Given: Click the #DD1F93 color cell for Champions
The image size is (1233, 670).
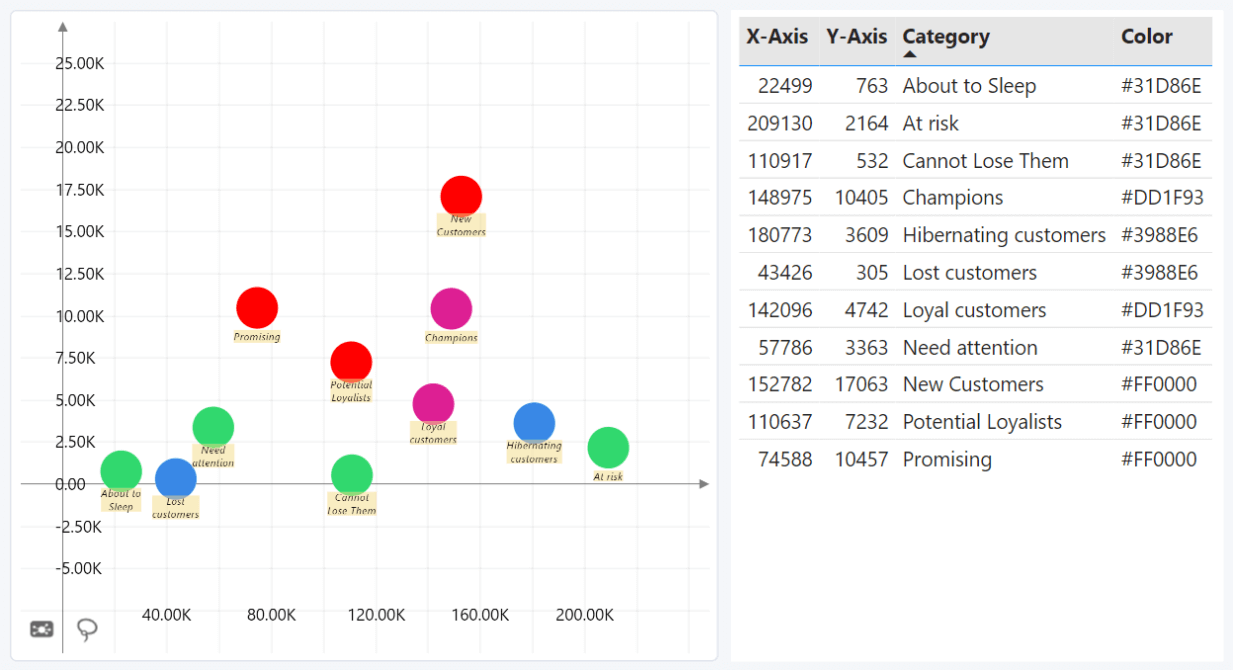Looking at the screenshot, I should tap(1162, 198).
